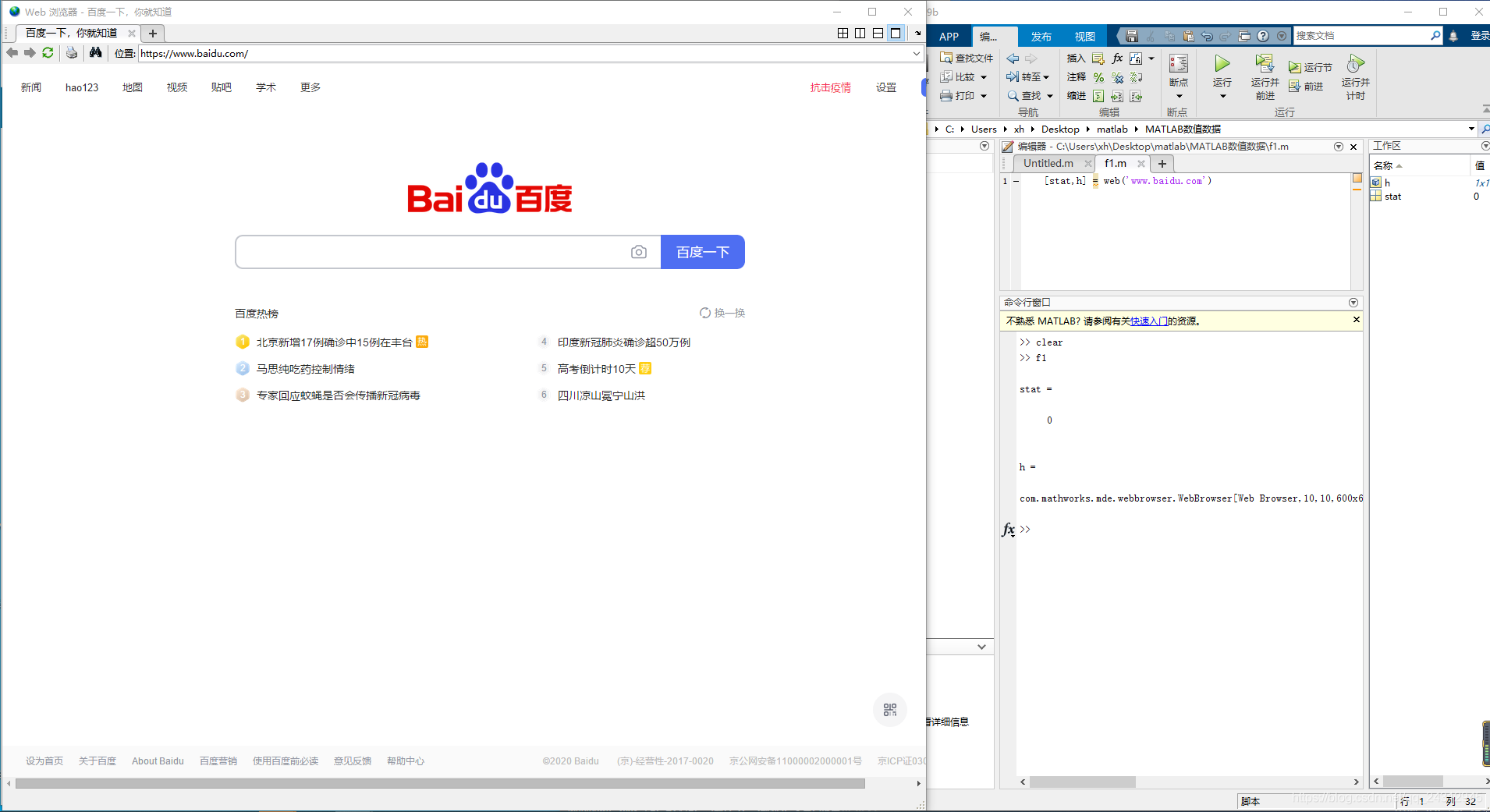
Task: Click the print icon in browser toolbar
Action: [71, 53]
